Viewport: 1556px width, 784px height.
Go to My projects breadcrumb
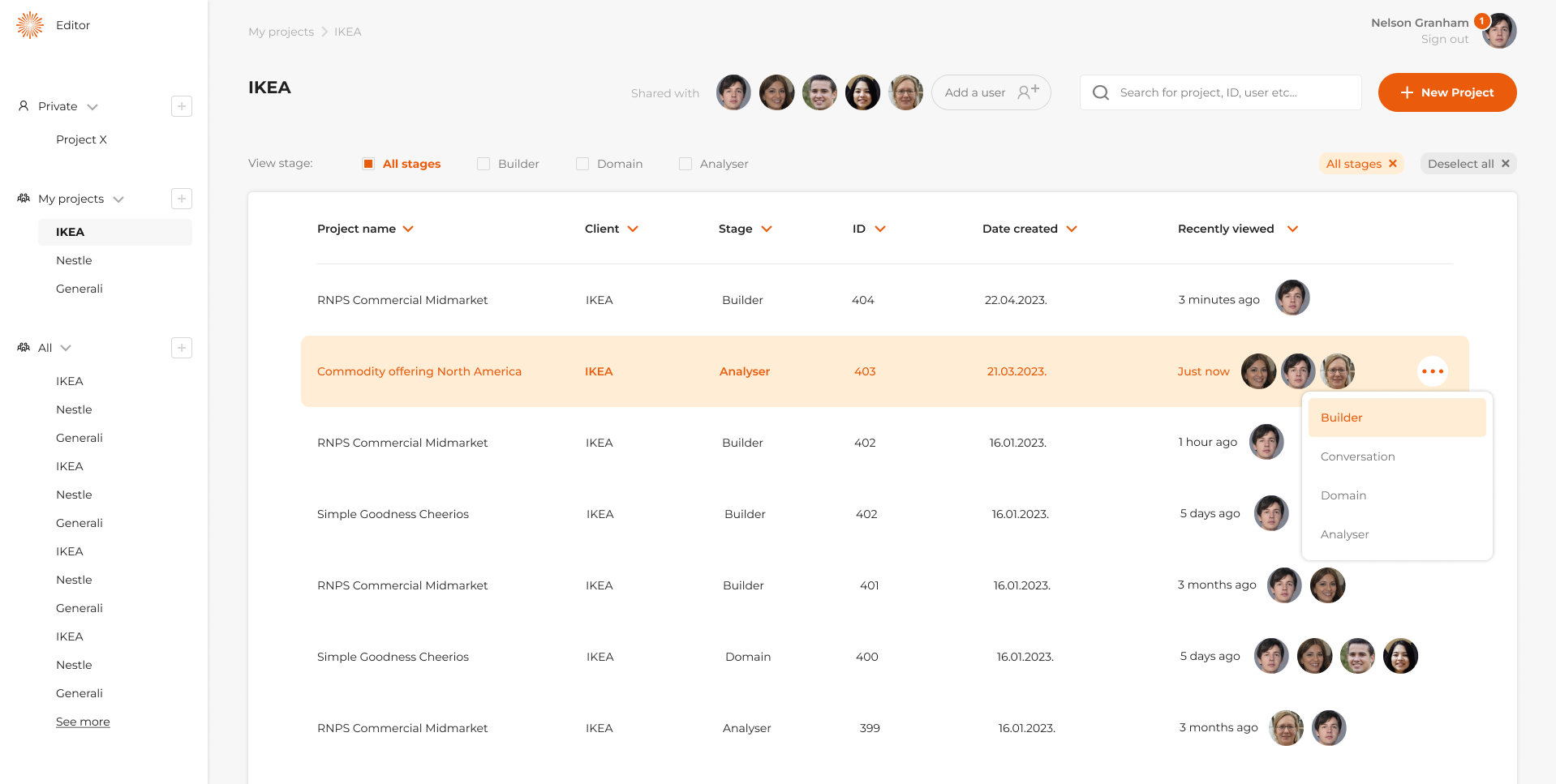(281, 32)
